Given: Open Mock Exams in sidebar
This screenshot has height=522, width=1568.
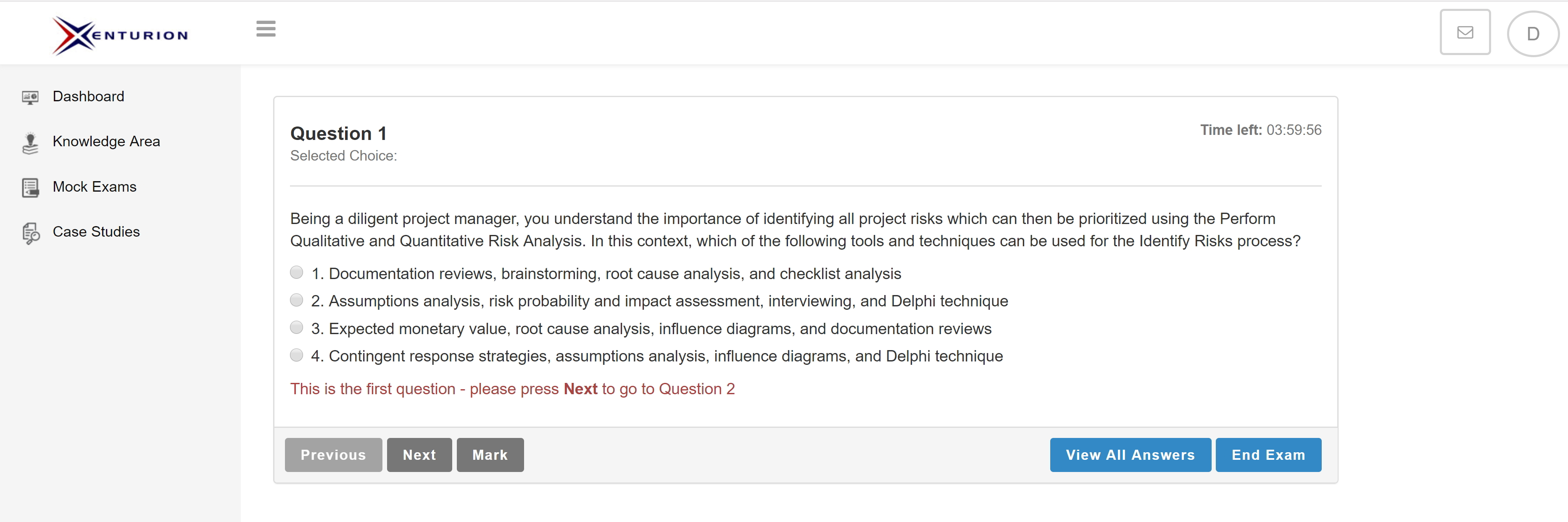Looking at the screenshot, I should coord(94,187).
